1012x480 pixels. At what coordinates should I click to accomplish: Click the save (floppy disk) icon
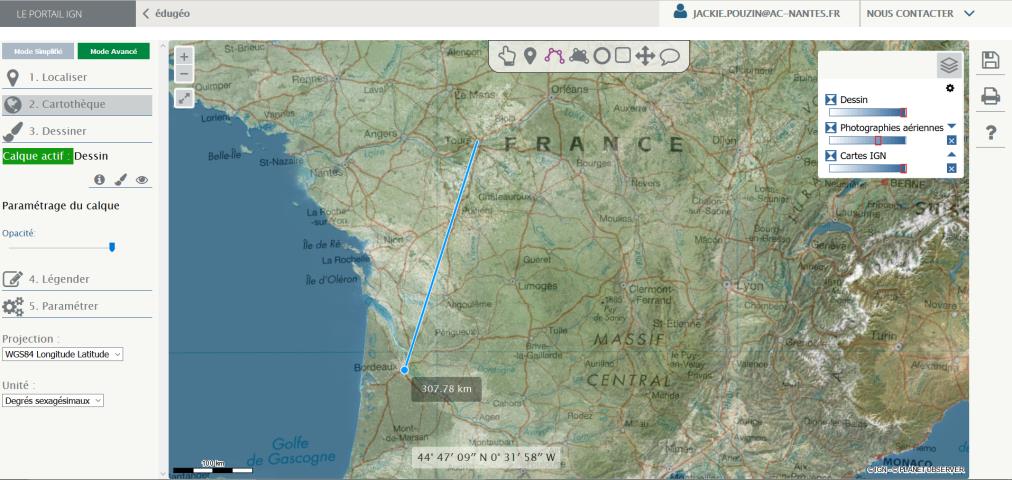(x=990, y=60)
